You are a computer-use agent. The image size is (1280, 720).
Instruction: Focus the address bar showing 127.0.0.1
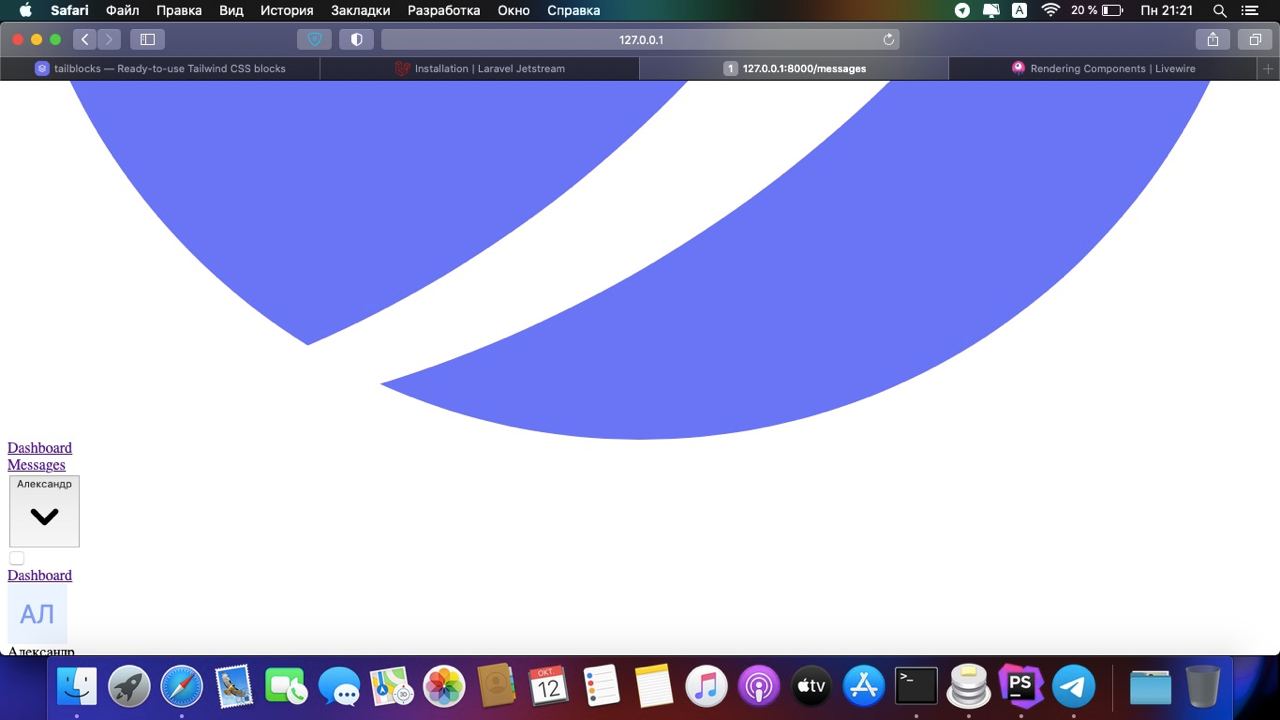coord(640,40)
